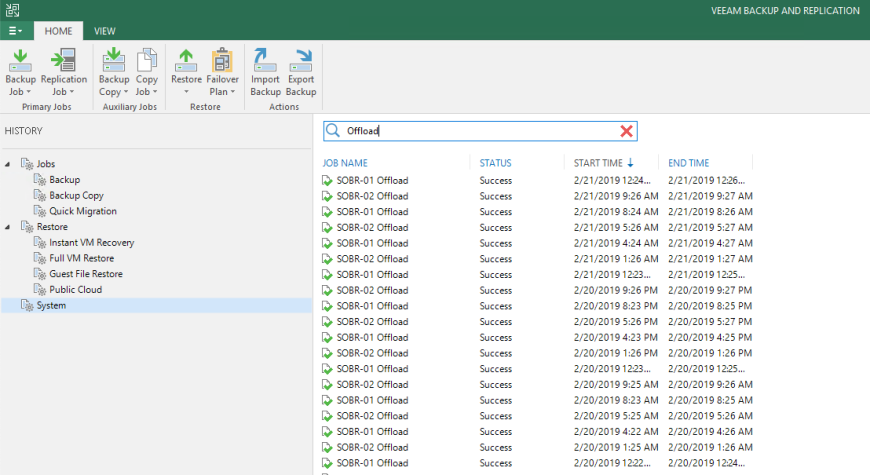Viewport: 870px width, 475px height.
Task: Open Copy Job dropdown arrow
Action: (x=155, y=92)
